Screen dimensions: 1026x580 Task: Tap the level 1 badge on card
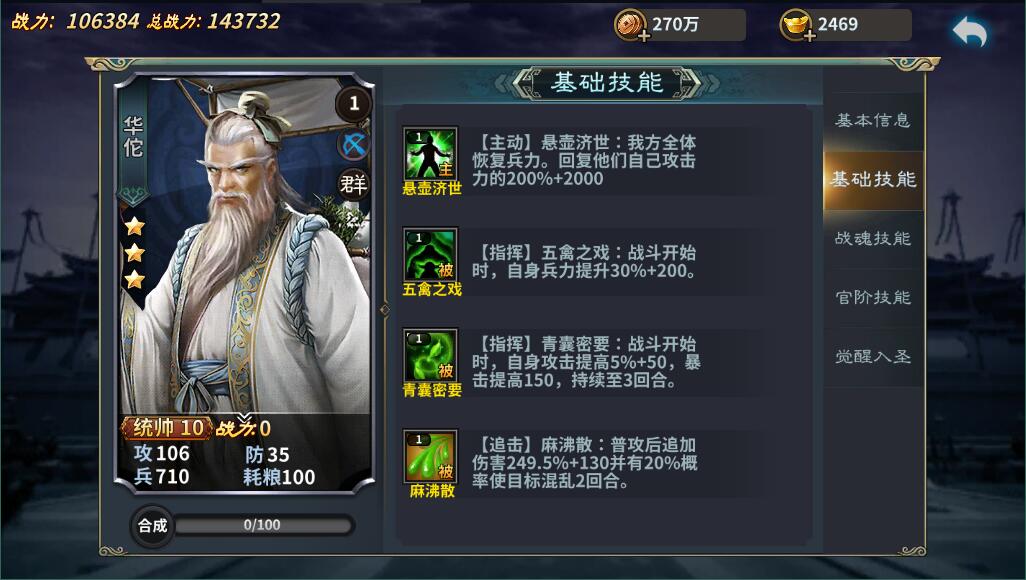pos(353,103)
